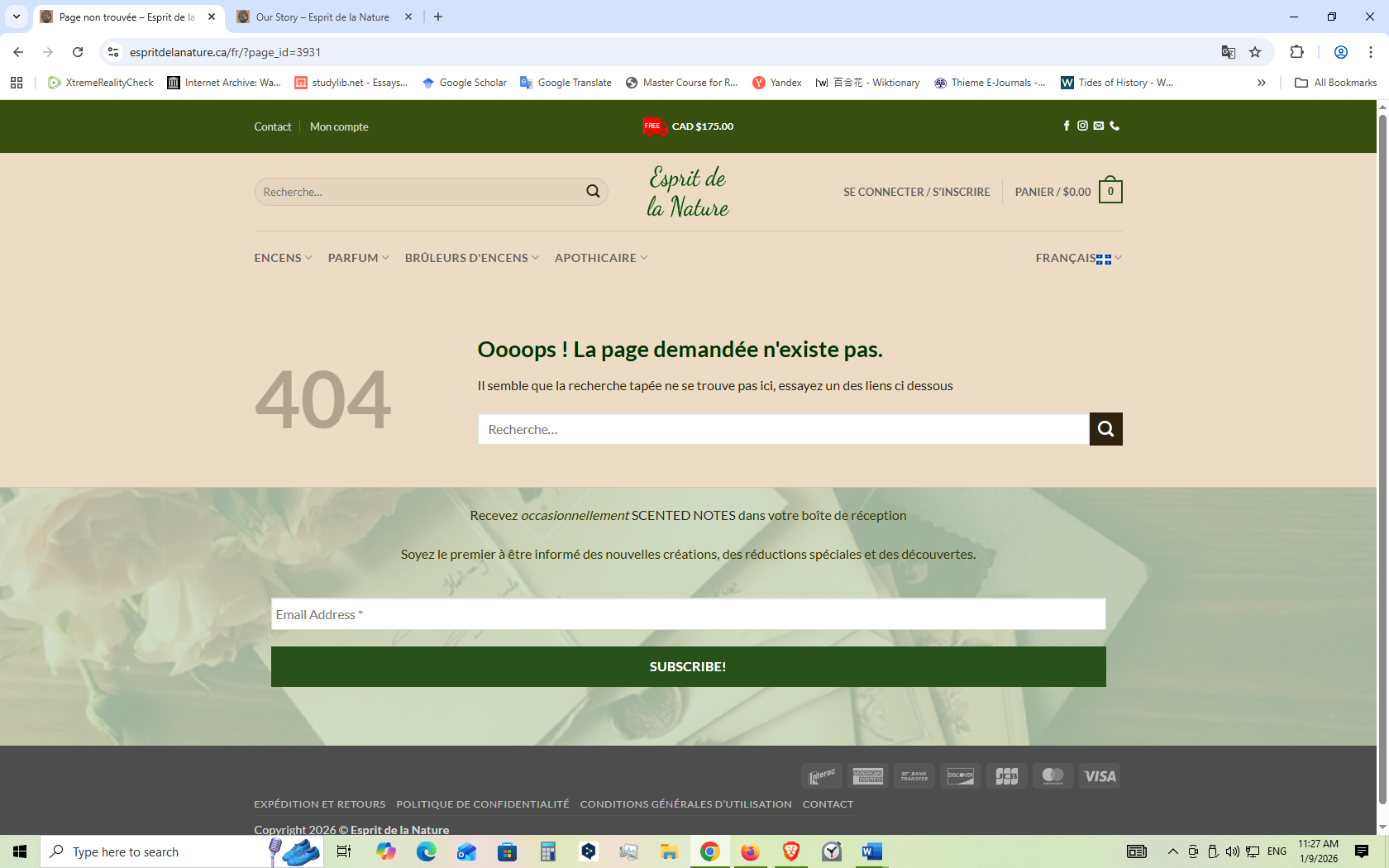Open the Chrome tab search dropdown
The image size is (1389, 868).
(17, 17)
